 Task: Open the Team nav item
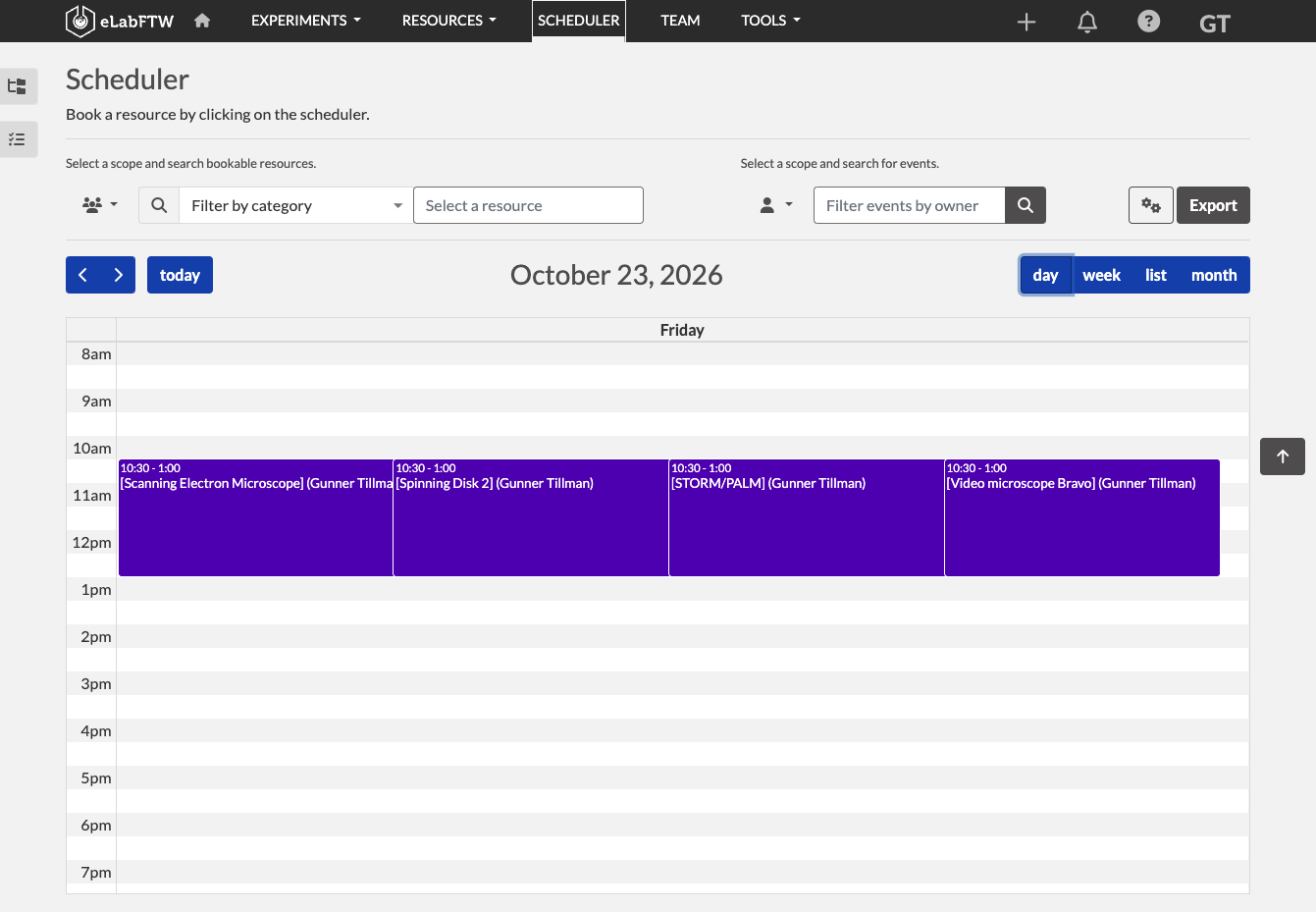pos(680,21)
